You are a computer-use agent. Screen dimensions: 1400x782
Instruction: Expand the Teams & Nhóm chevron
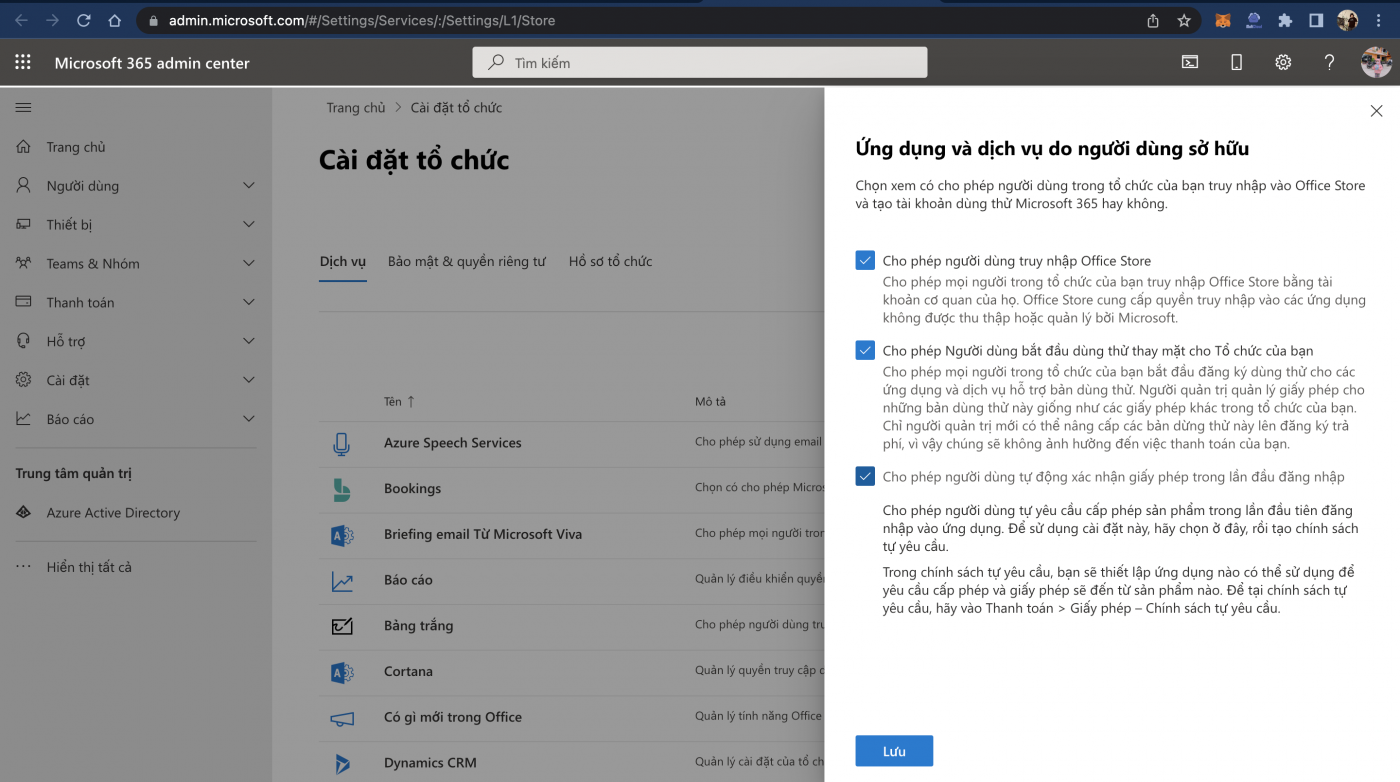coord(249,264)
